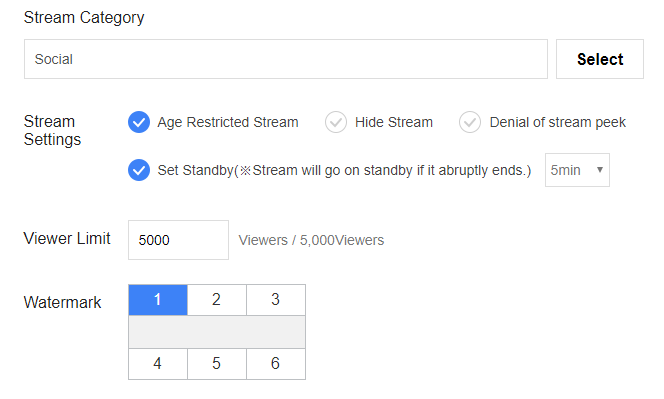Click the Select category button
Viewport: 664px width, 399px height.
click(x=600, y=59)
